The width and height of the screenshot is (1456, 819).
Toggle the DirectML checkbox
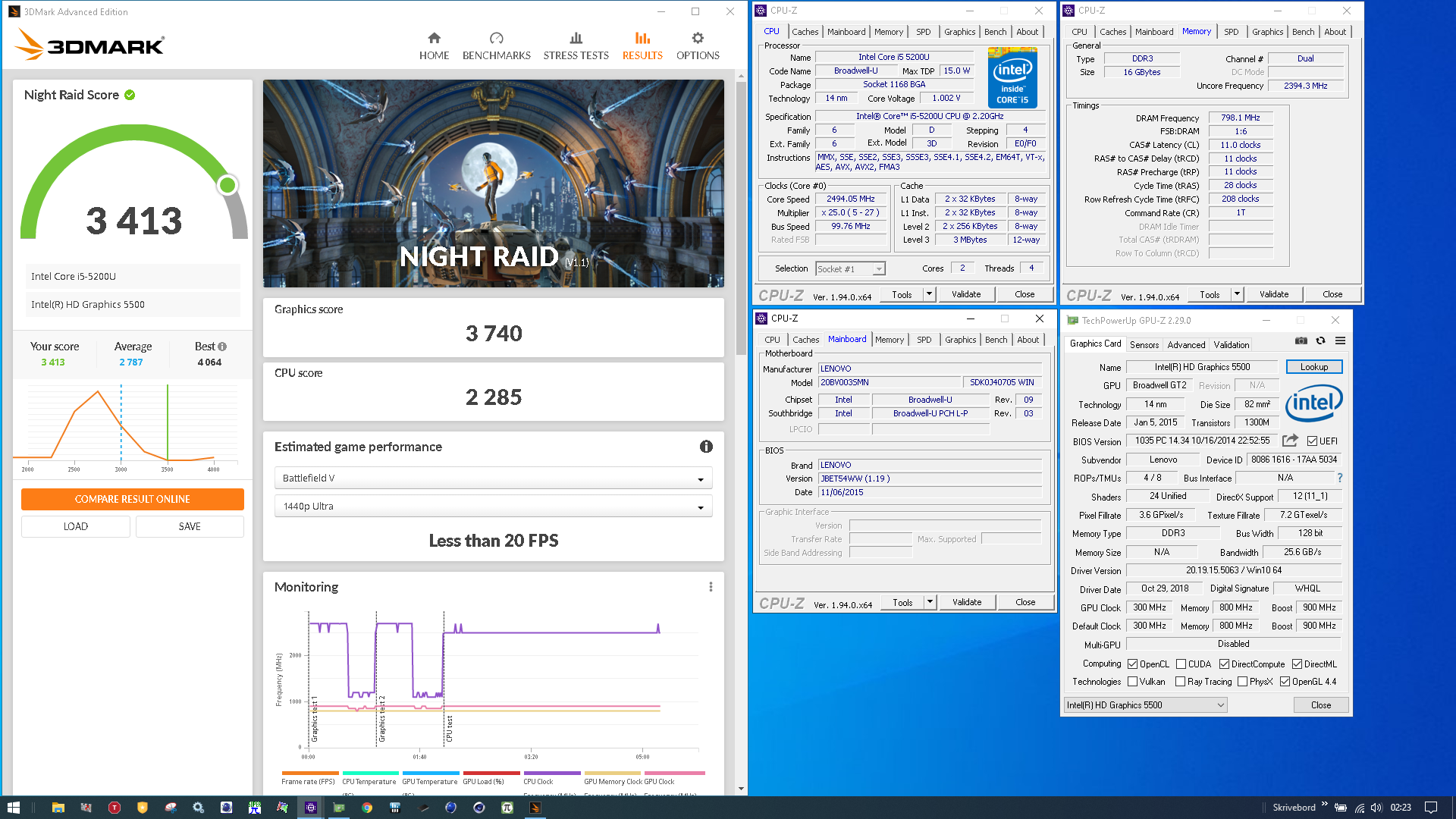tap(1297, 664)
